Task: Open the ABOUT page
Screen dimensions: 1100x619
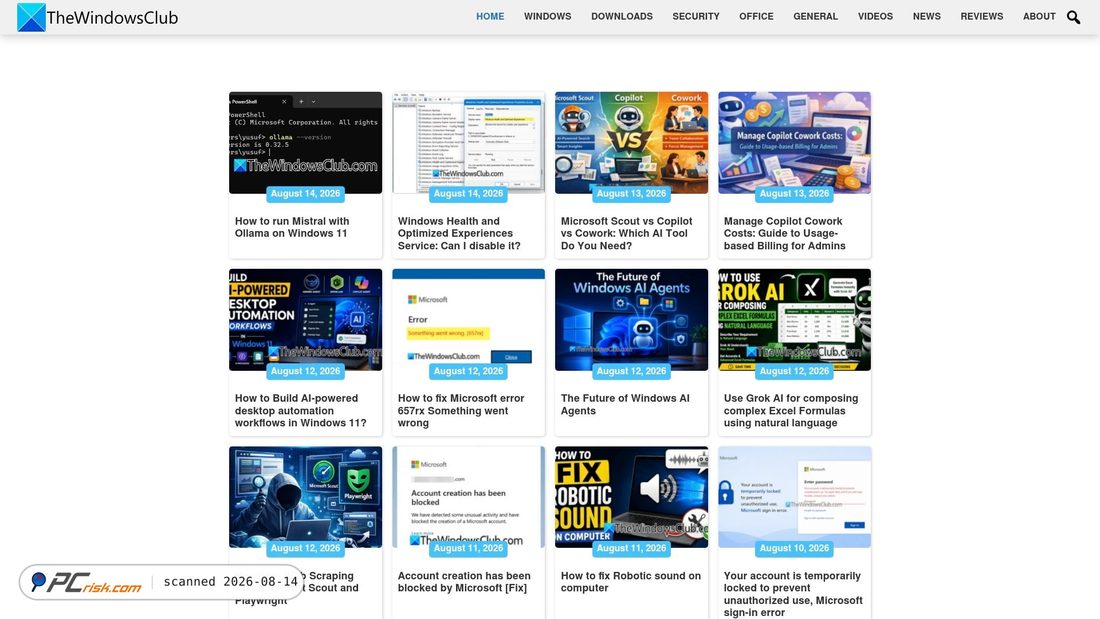Action: tap(1039, 16)
